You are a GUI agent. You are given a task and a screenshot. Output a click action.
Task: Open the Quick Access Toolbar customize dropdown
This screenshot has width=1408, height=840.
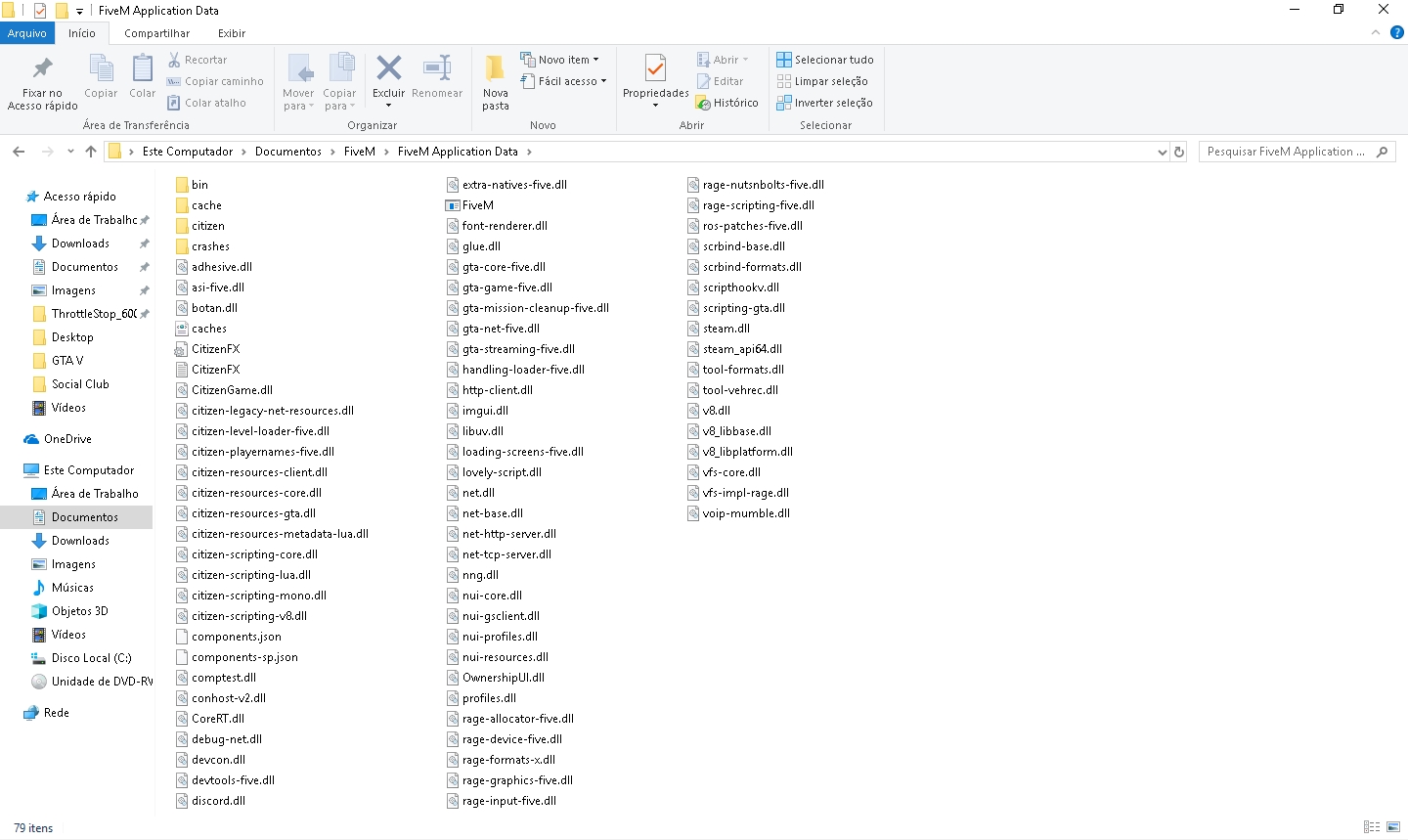click(80, 11)
